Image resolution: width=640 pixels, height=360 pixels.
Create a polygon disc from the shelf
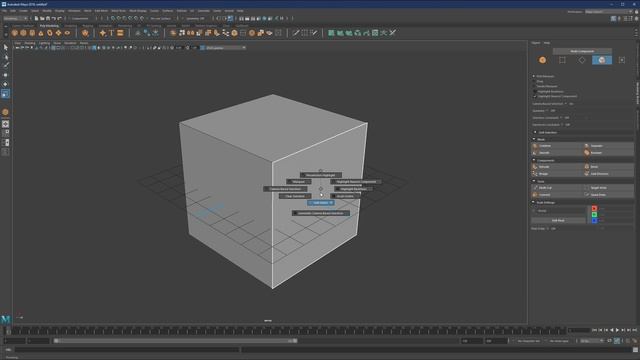[x=67, y=33]
